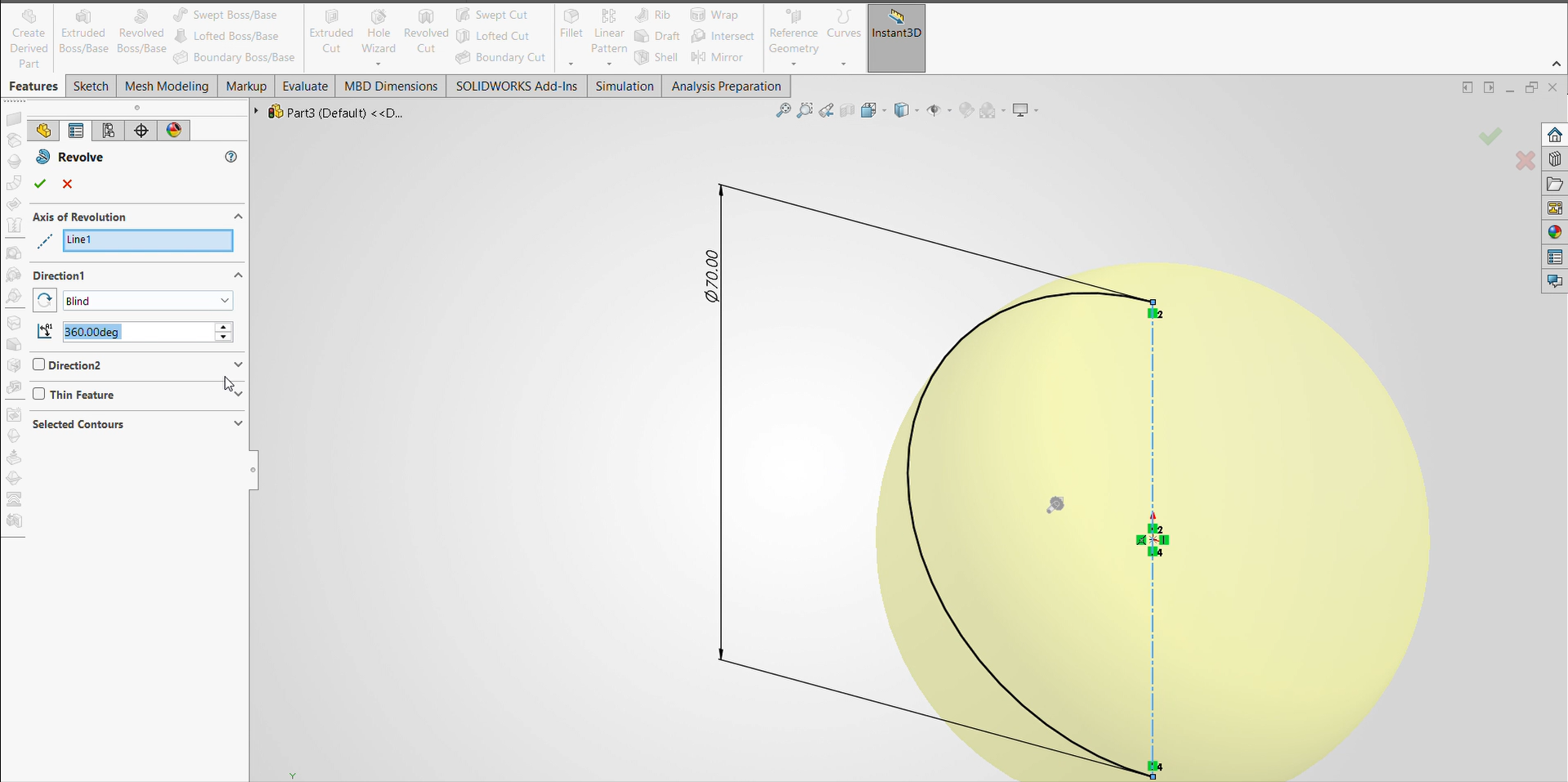Open the DimXpertManager crosshair tab
This screenshot has width=1568, height=782.
pyautogui.click(x=141, y=131)
